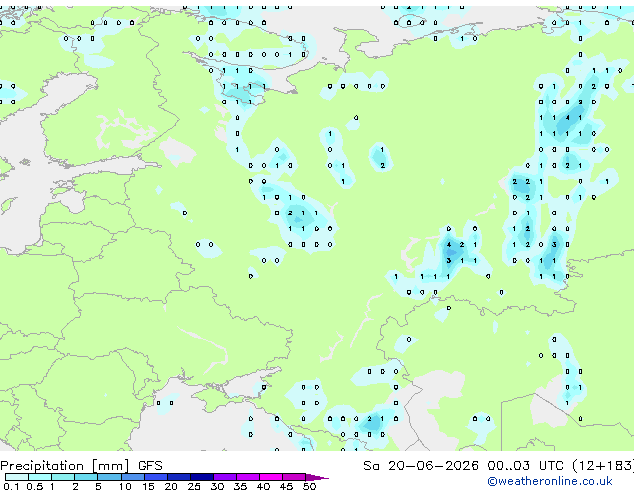The height and width of the screenshot is (490, 634).
Task: Click the '30' legend label
Action: (x=217, y=486)
